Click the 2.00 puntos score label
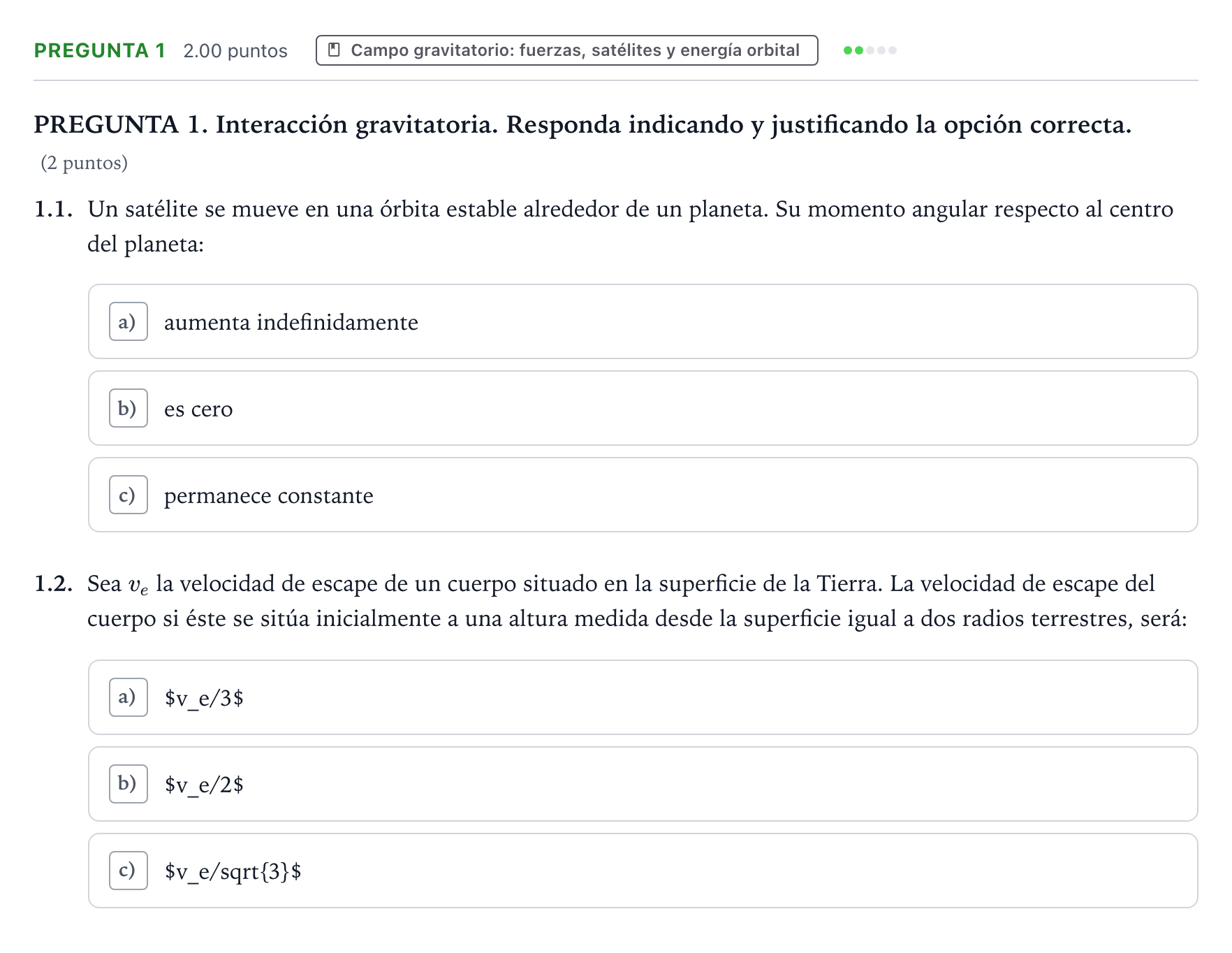Image resolution: width=1232 pixels, height=953 pixels. tap(235, 51)
